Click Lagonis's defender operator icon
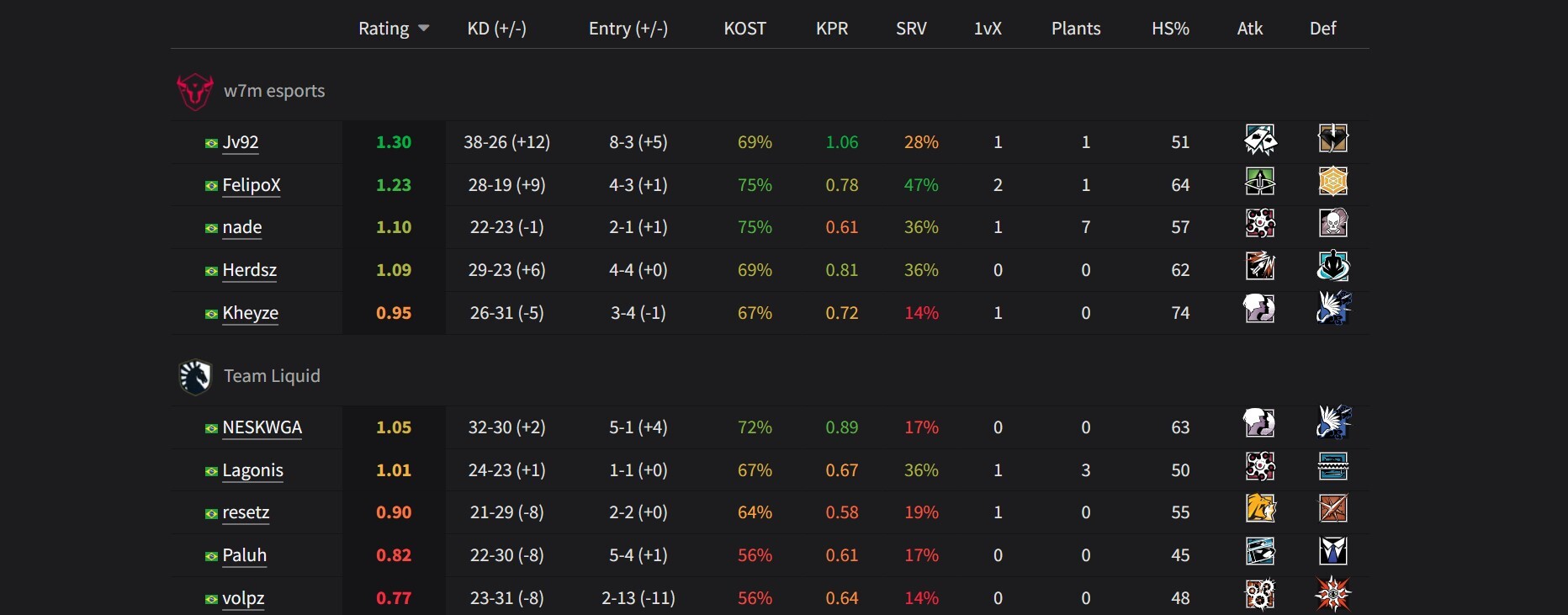Viewport: 1568px width, 615px height. (x=1333, y=466)
